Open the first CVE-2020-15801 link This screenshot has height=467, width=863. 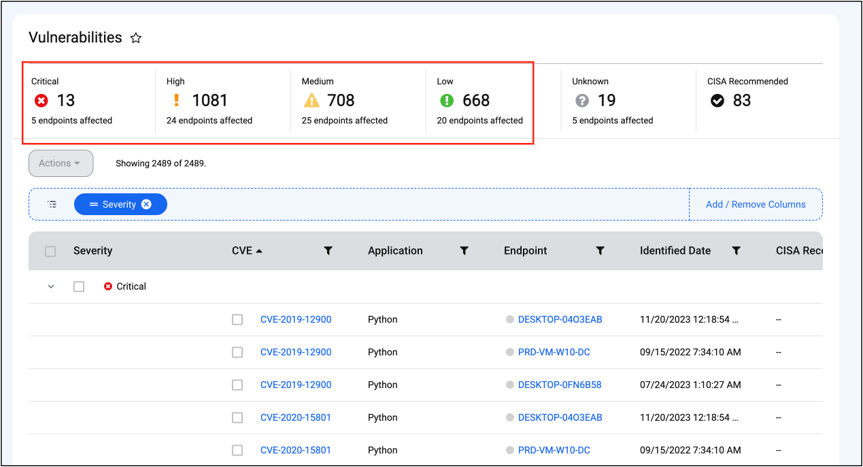[295, 417]
